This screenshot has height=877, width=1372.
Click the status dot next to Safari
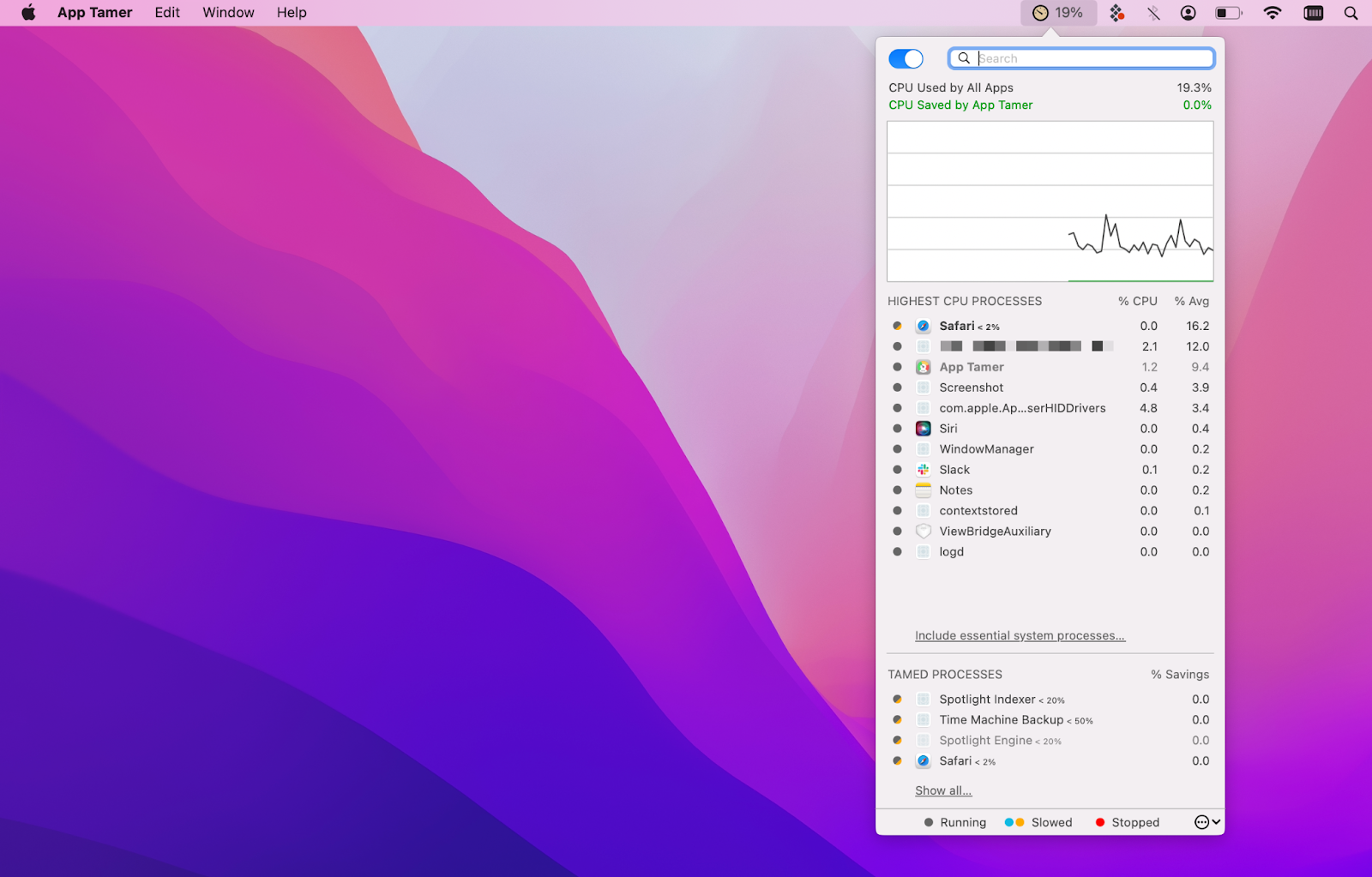[x=897, y=326]
